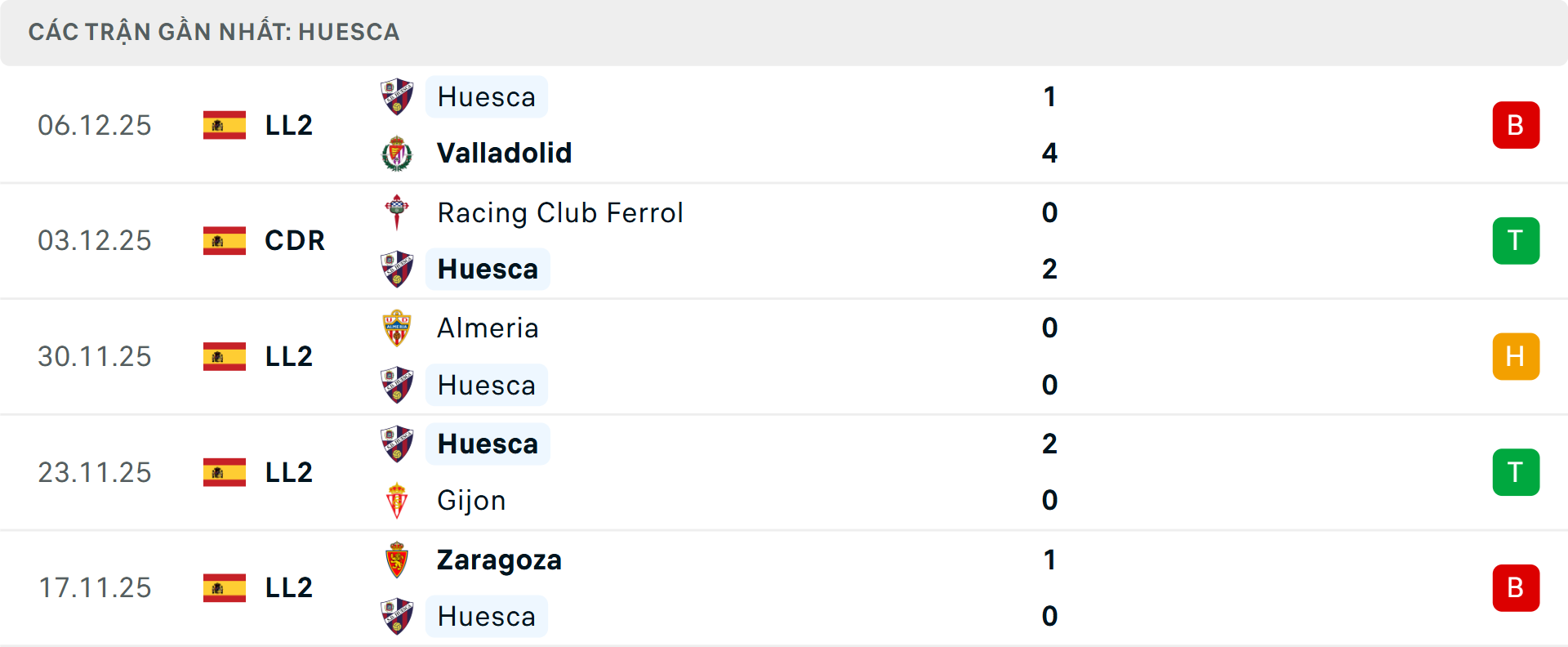Open the Racing Club Ferrol team link

[x=560, y=213]
